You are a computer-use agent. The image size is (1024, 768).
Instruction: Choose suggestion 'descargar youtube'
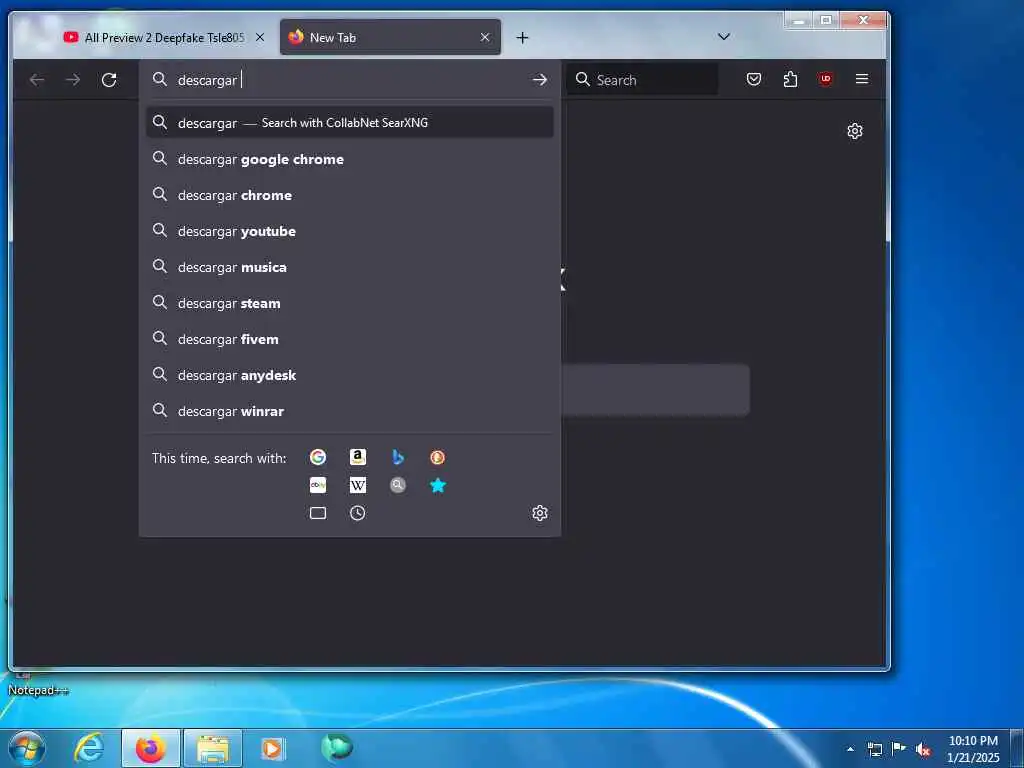pos(350,231)
